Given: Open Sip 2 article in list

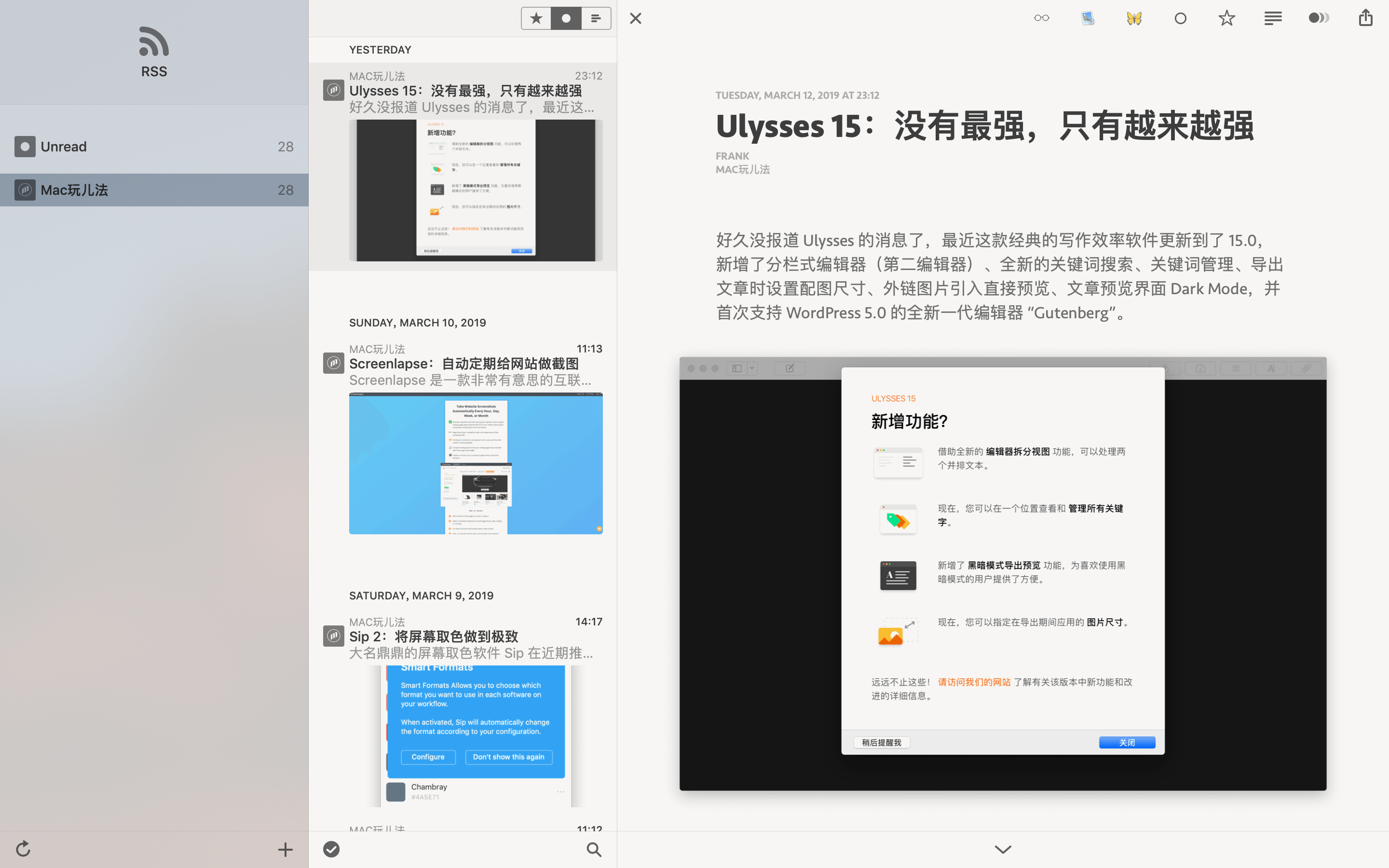Looking at the screenshot, I should [463, 712].
